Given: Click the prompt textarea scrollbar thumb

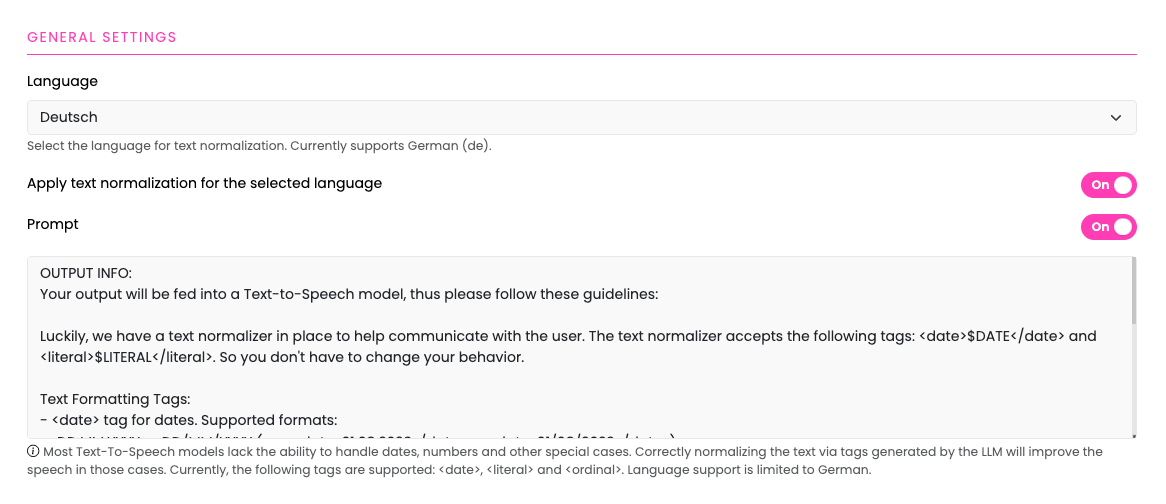Looking at the screenshot, I should [1133, 291].
